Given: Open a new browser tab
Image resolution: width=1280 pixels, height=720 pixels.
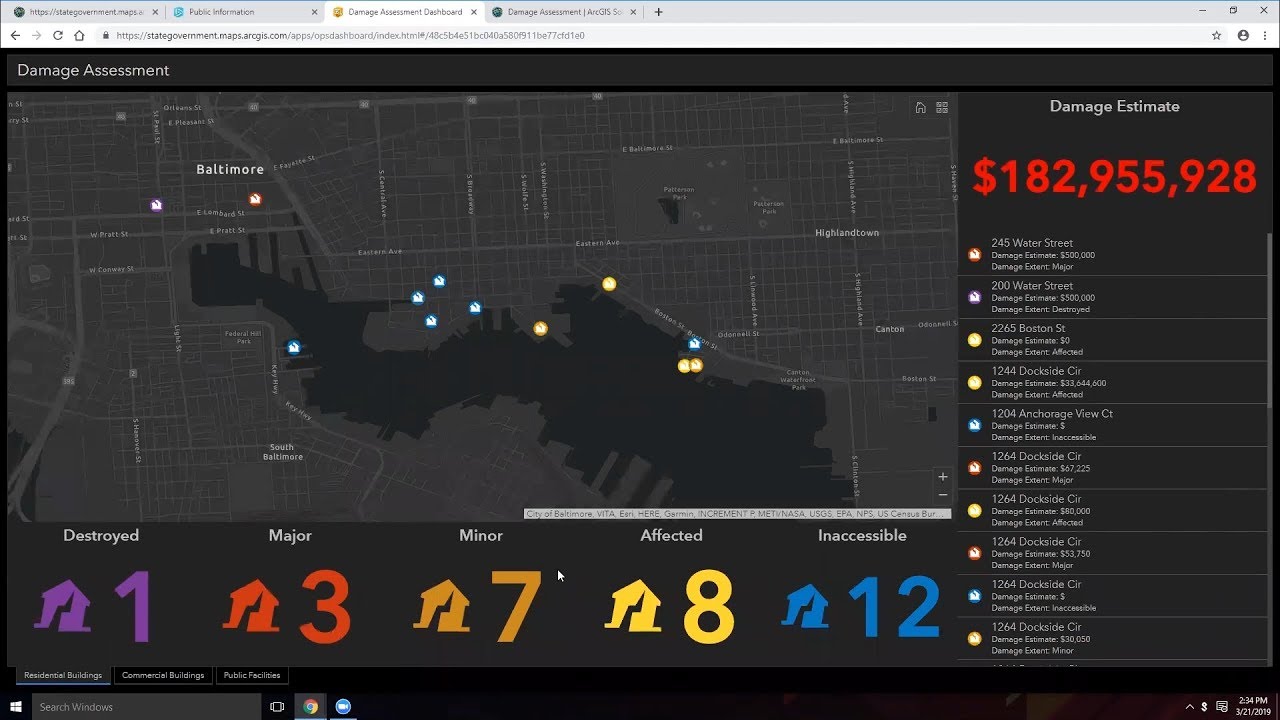Looking at the screenshot, I should [x=658, y=12].
